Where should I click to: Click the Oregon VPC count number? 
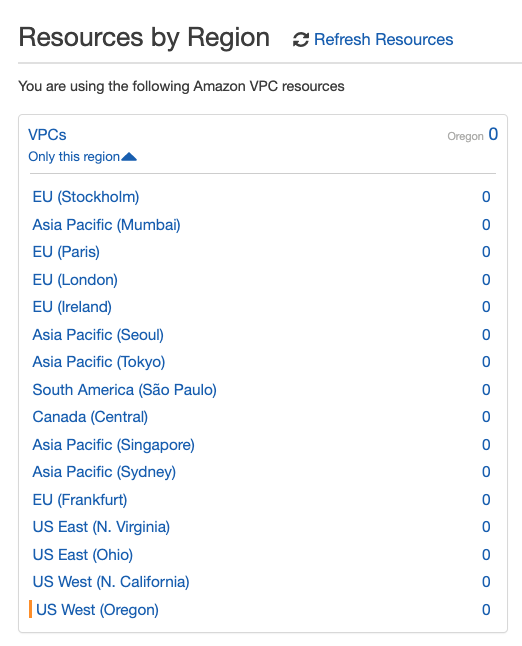click(493, 134)
